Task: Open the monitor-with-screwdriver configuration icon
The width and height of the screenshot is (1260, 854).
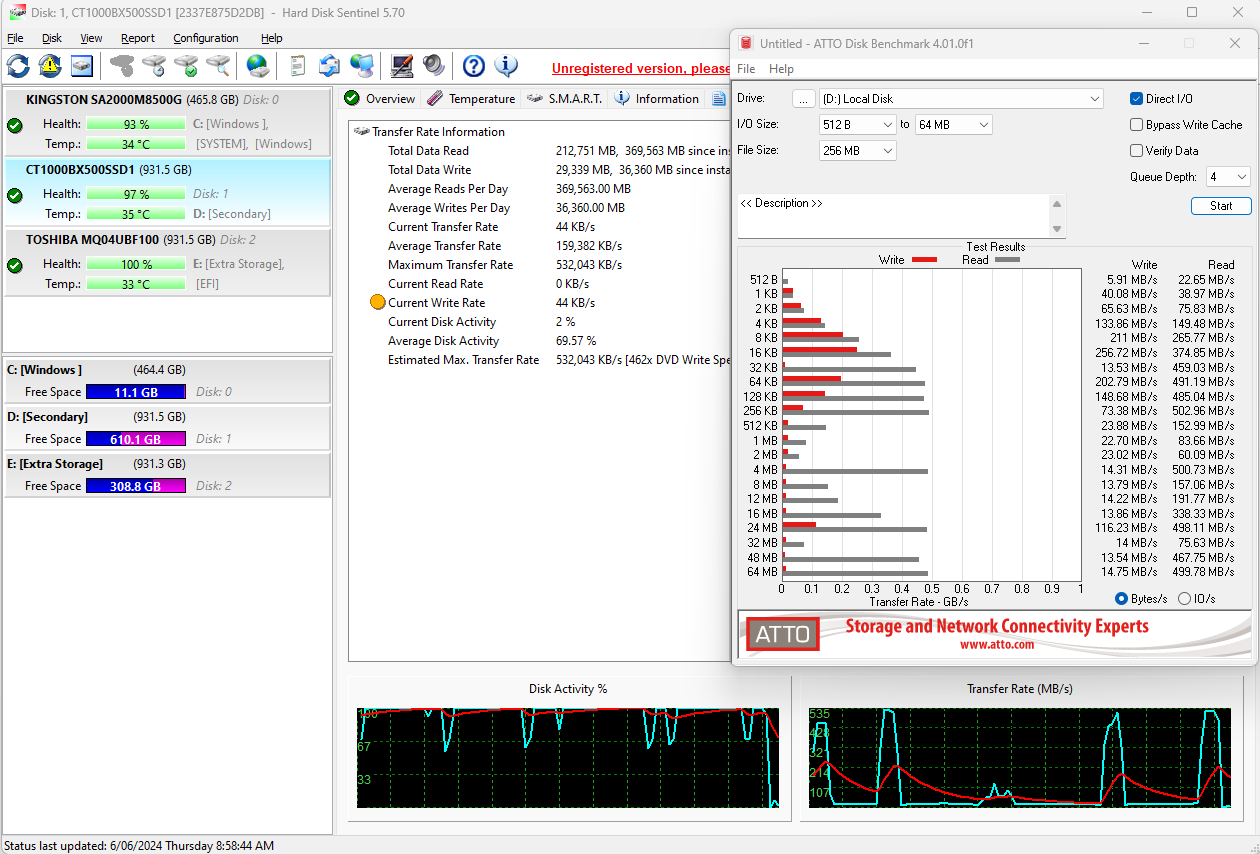Action: pos(402,66)
